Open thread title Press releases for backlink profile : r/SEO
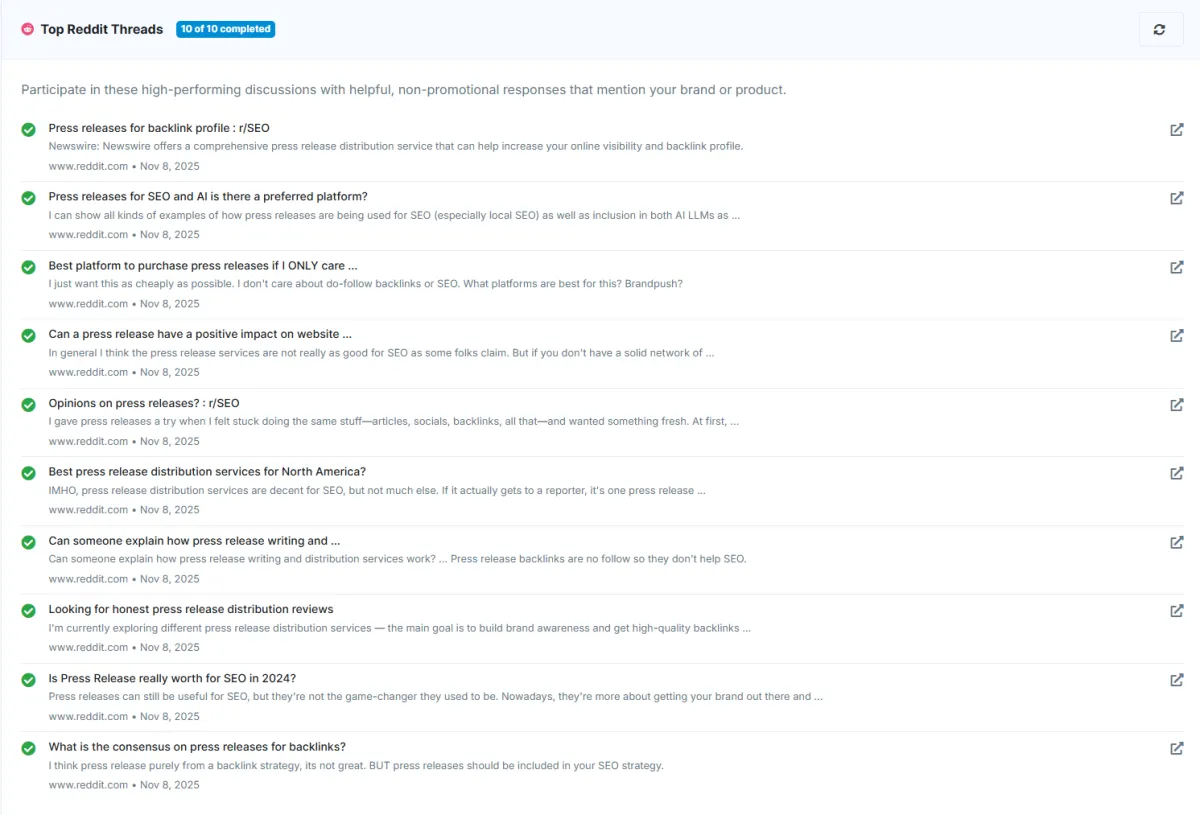This screenshot has height=815, width=1200. [x=159, y=128]
